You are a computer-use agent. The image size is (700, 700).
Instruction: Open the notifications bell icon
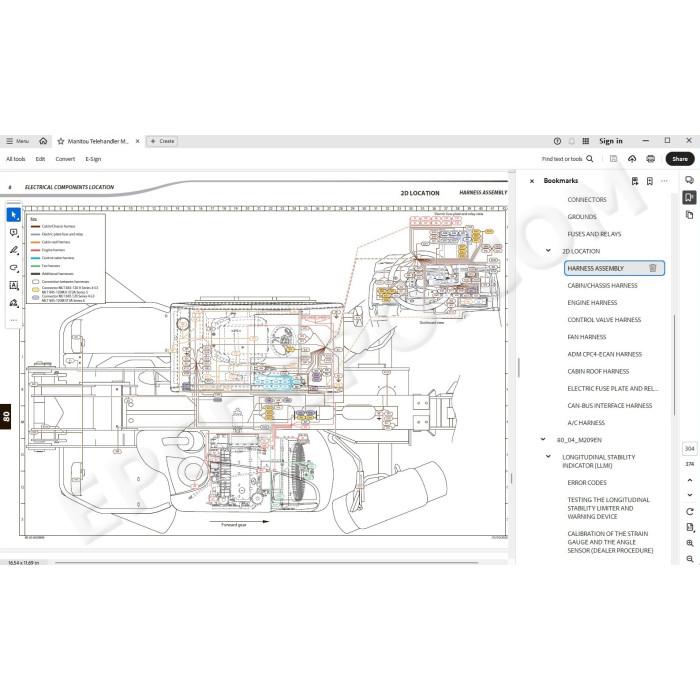point(571,141)
